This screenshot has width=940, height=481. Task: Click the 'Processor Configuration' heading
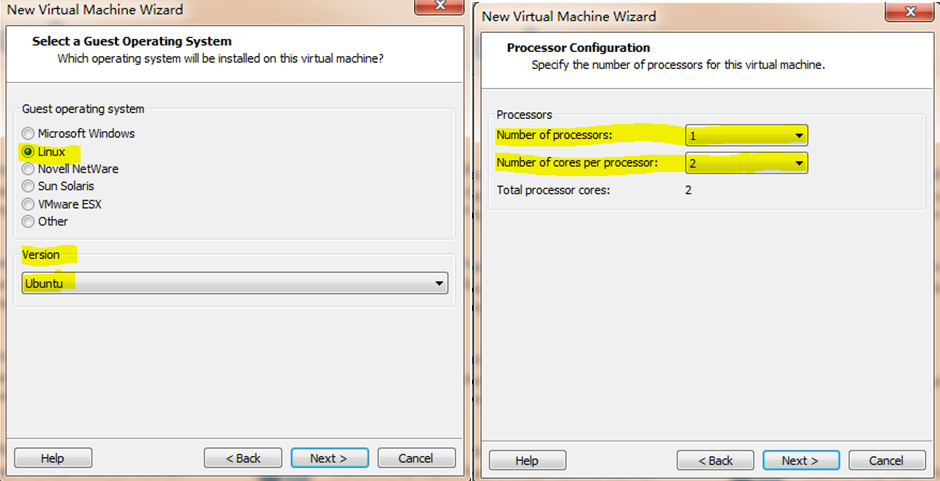point(579,47)
